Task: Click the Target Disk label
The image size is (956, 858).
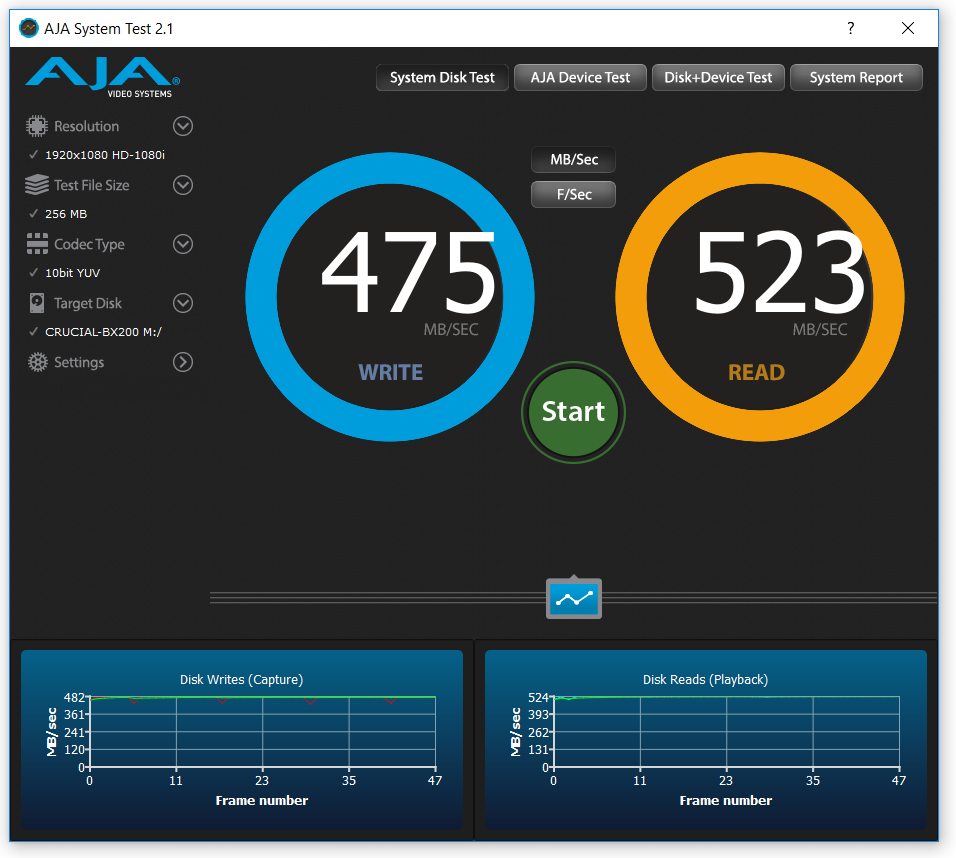Action: click(x=88, y=303)
